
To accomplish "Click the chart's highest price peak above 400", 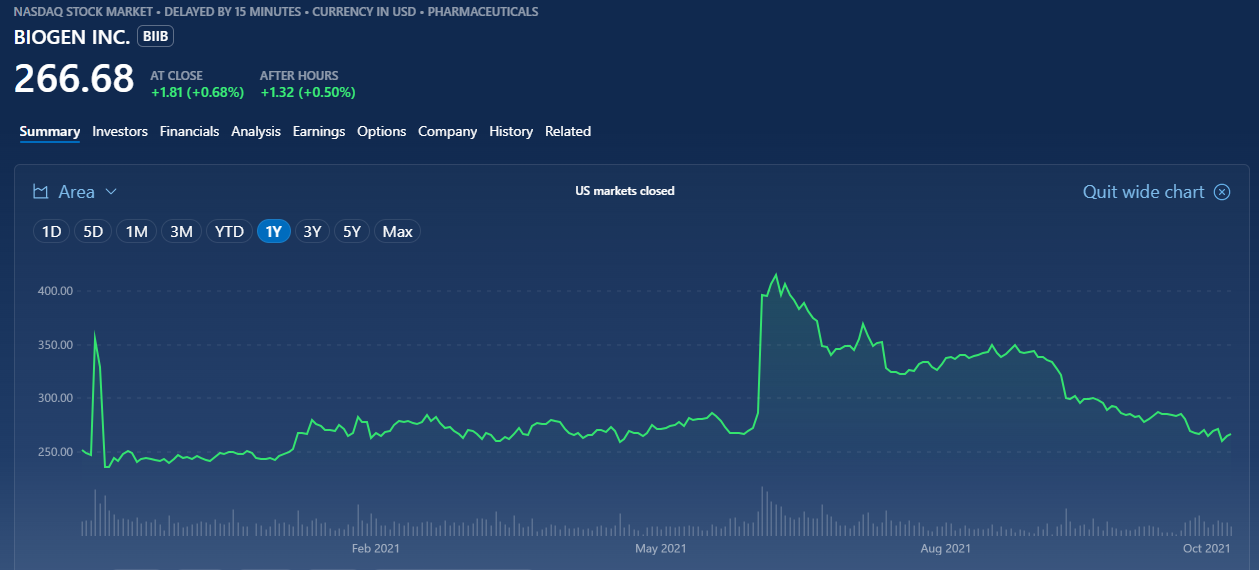I will tap(776, 275).
